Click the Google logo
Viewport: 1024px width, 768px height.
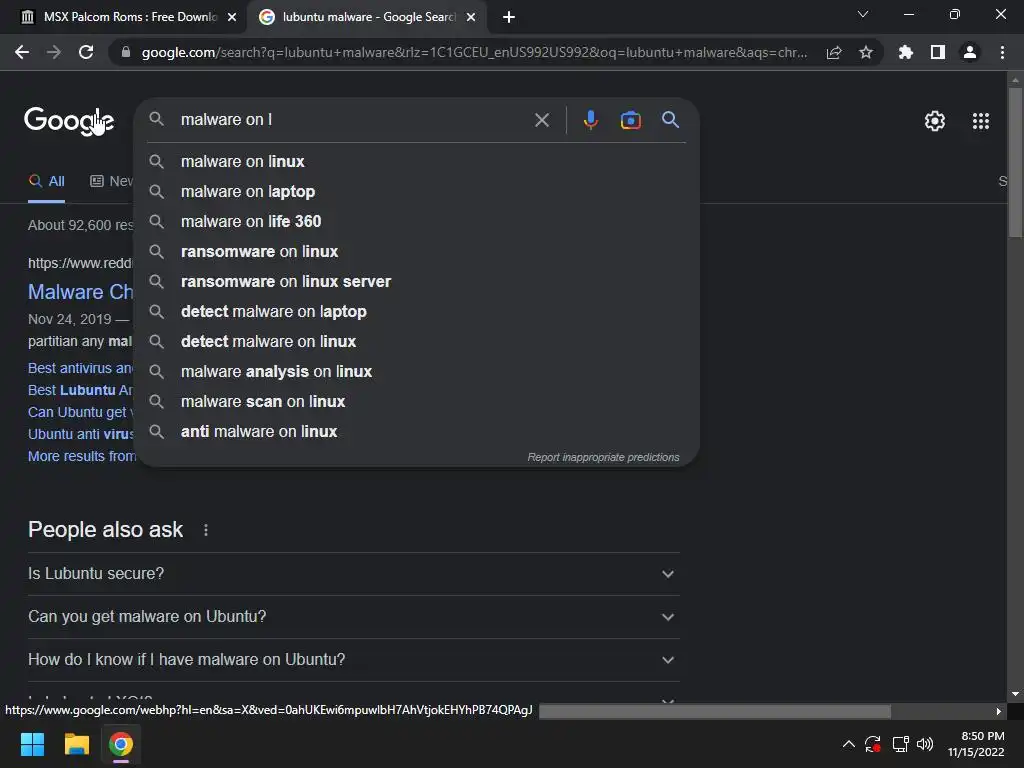coord(69,121)
